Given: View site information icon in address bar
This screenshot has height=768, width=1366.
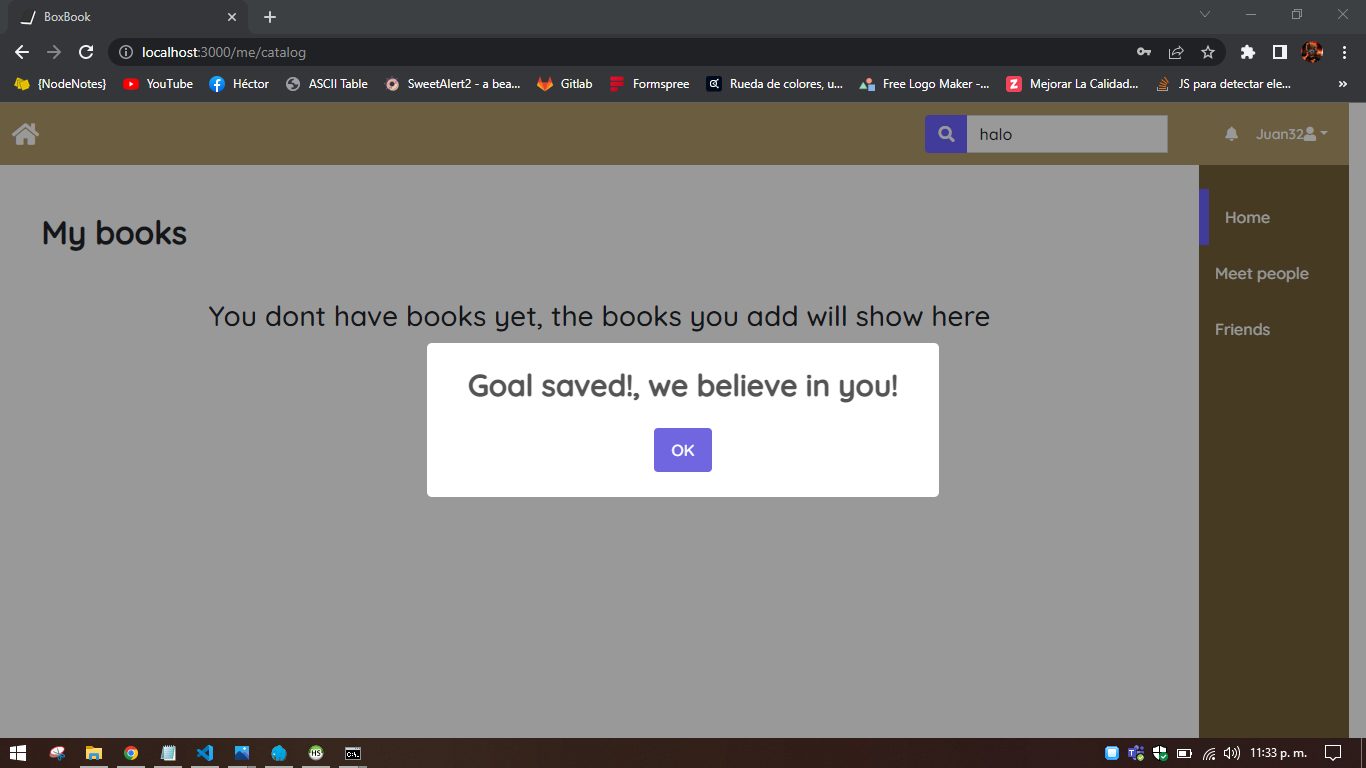Looking at the screenshot, I should [x=126, y=52].
